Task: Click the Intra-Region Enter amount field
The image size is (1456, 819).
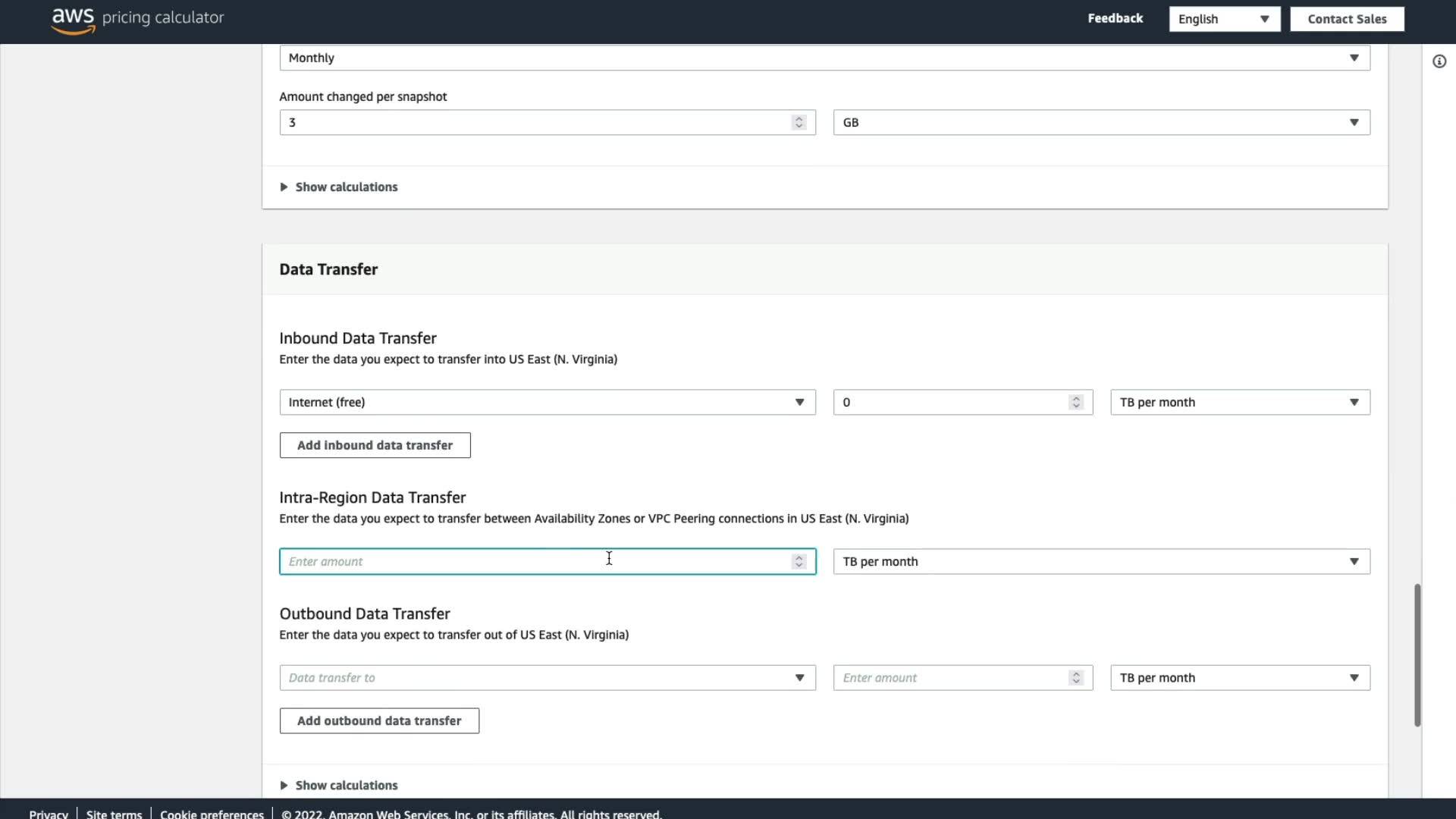Action: [531, 562]
